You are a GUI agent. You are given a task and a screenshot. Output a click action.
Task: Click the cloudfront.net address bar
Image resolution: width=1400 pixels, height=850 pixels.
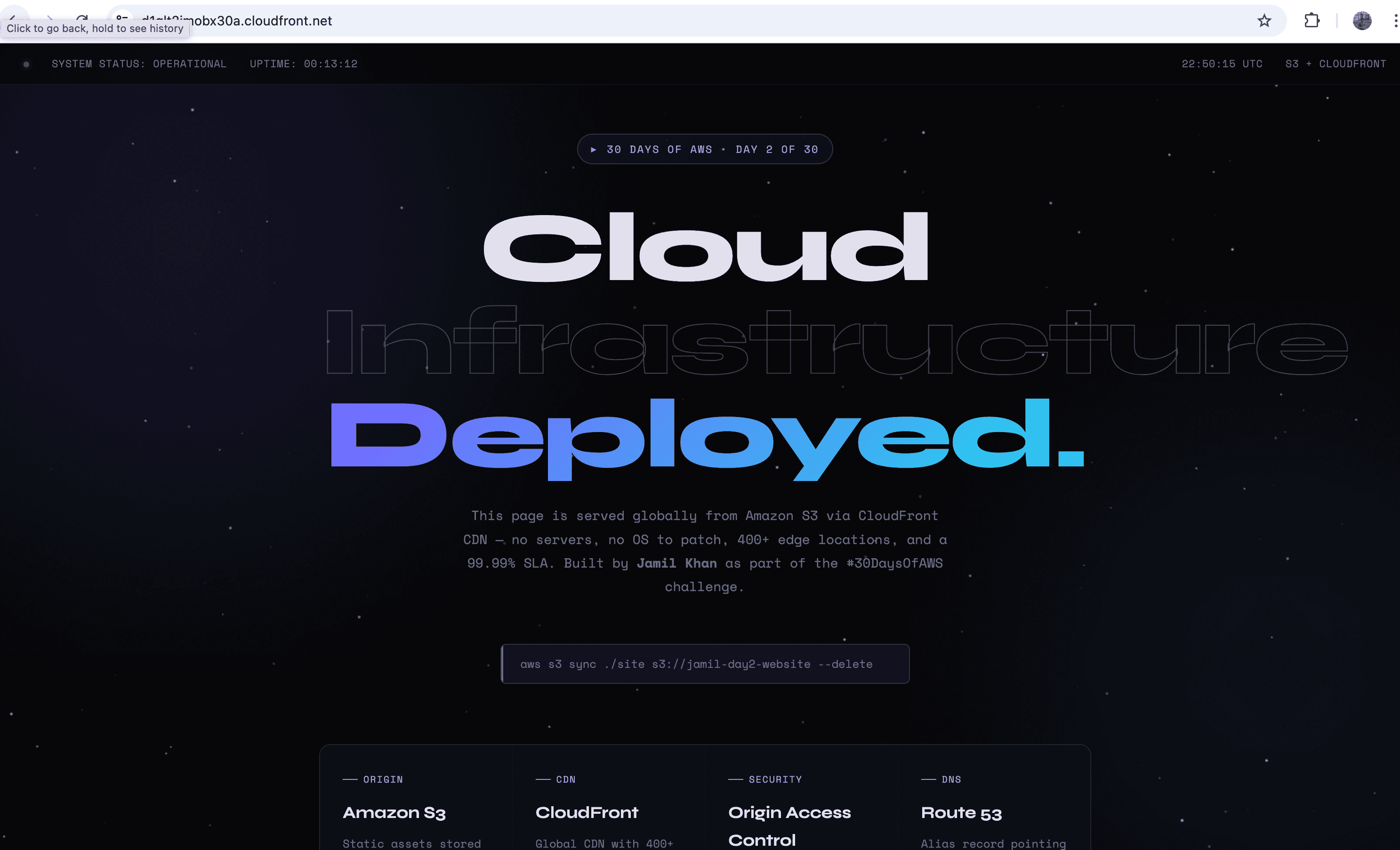[696, 21]
